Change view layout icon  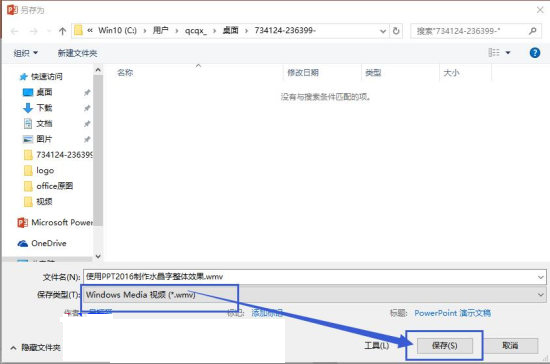(x=494, y=53)
